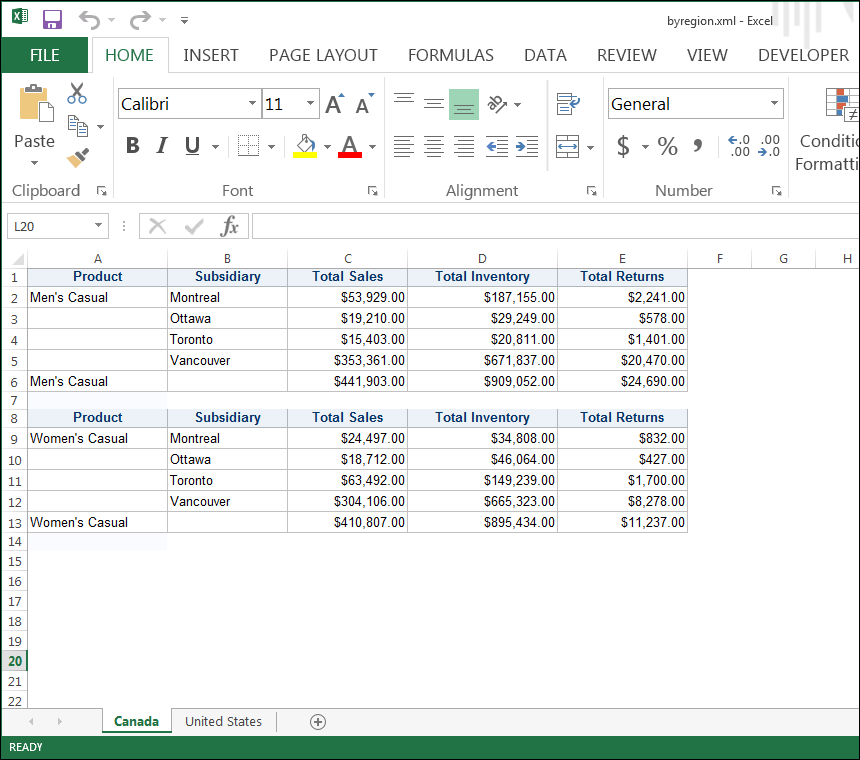The width and height of the screenshot is (860, 760).
Task: Apply Percent Style number format
Action: [x=668, y=147]
